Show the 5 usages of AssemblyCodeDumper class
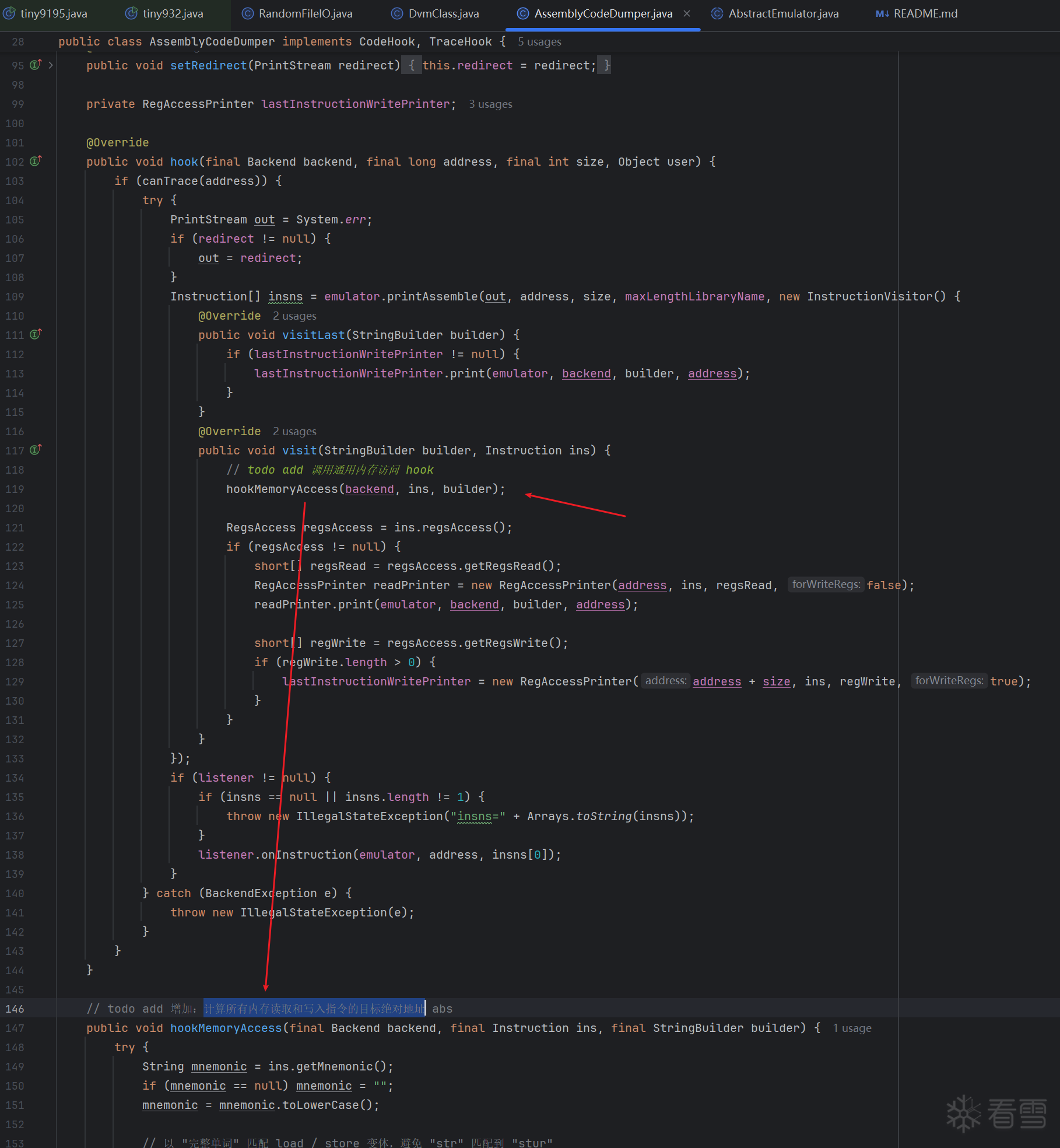Image resolution: width=1060 pixels, height=1148 pixels. click(539, 42)
